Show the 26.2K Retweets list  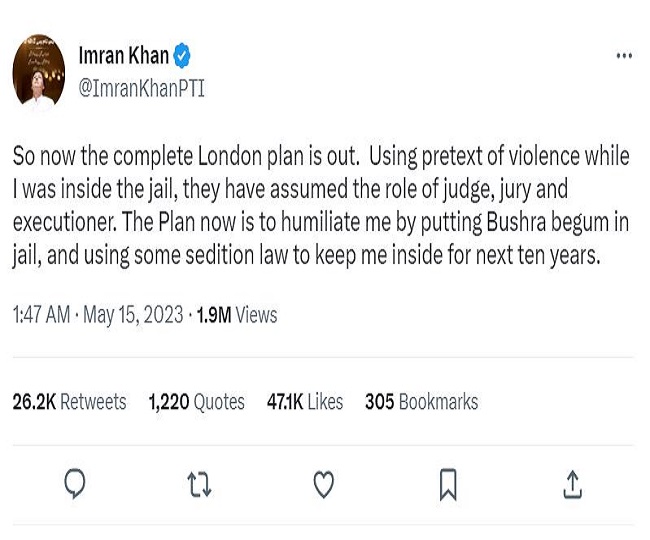69,402
